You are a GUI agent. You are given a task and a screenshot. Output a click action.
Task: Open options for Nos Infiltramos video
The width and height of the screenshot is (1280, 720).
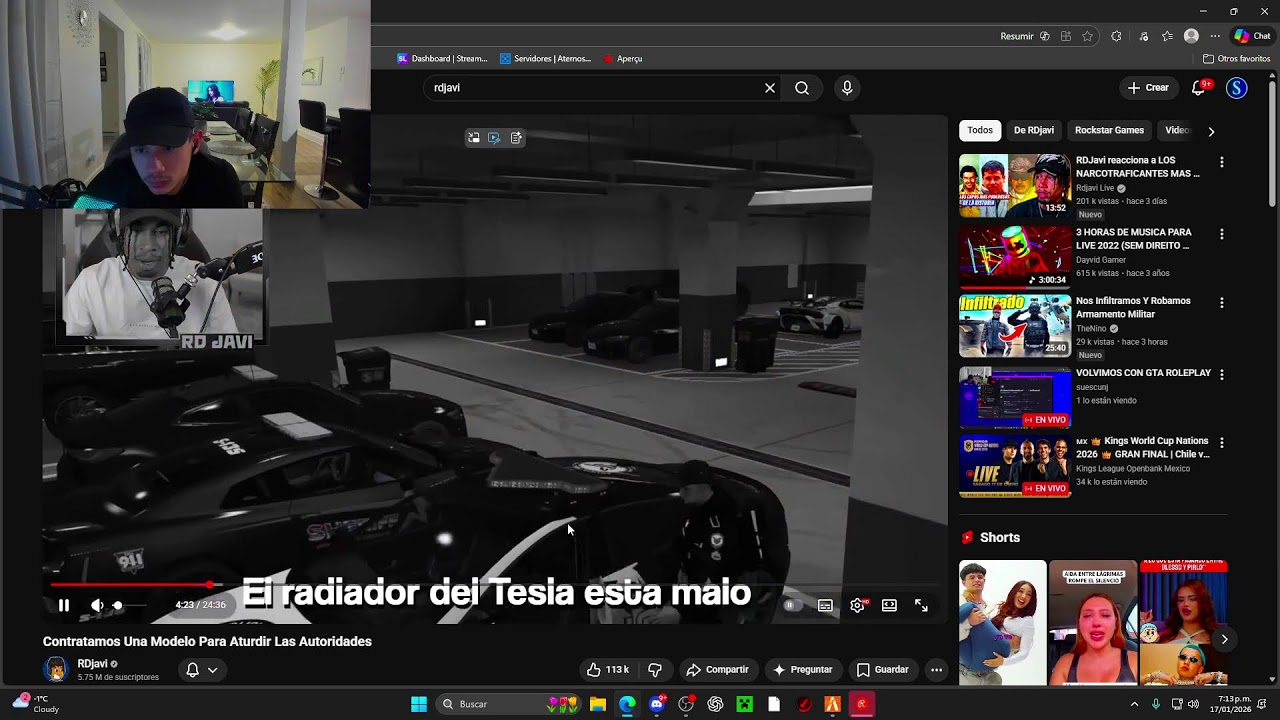(x=1221, y=302)
